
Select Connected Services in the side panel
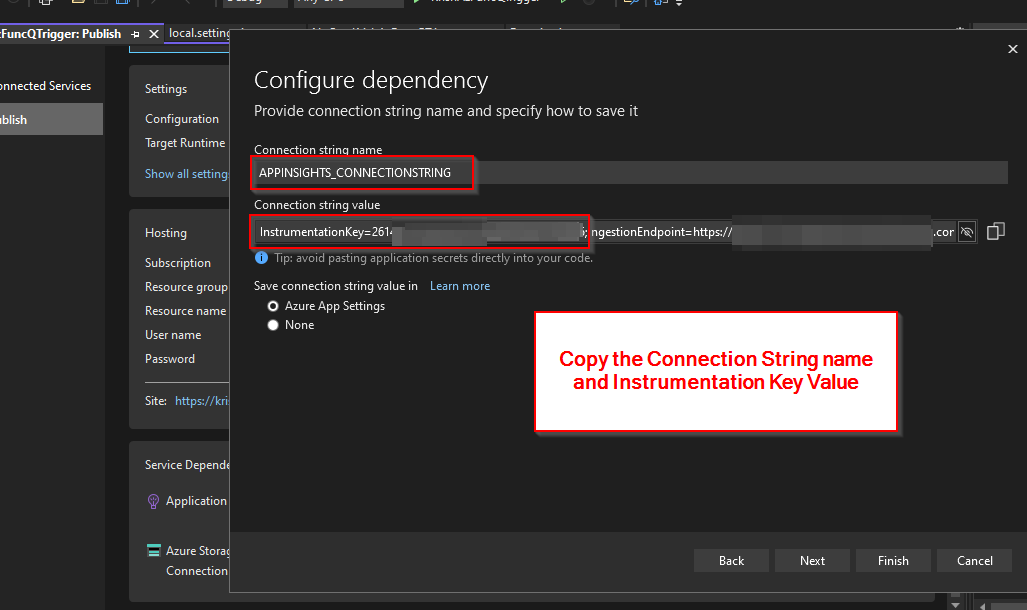tap(45, 86)
